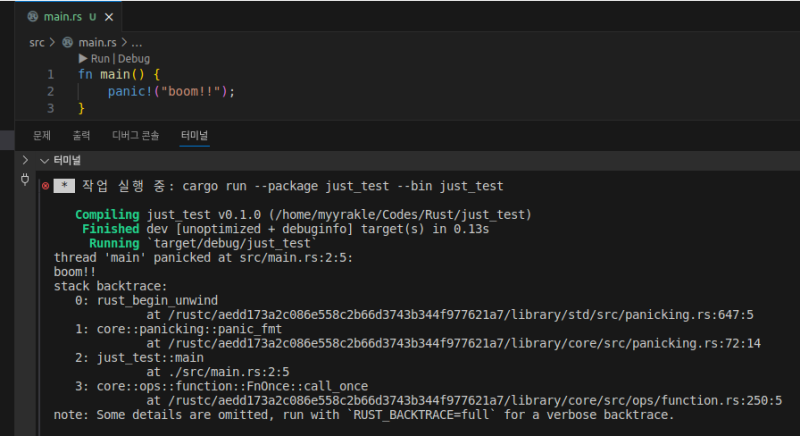Switch to the 문제 panel tab
Screen dimensions: 800x436
tap(42, 135)
